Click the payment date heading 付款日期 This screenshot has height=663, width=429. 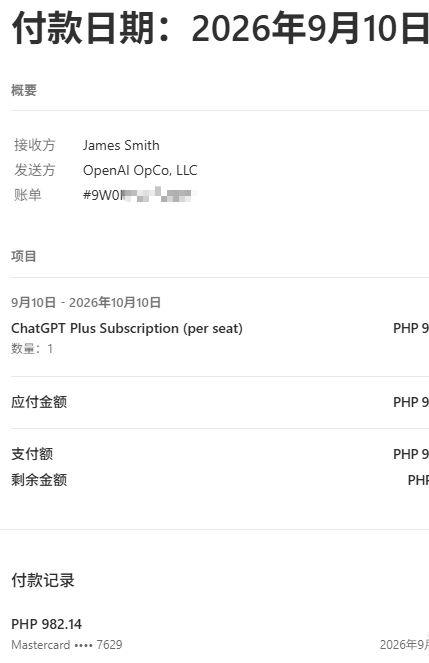[x=220, y=29]
